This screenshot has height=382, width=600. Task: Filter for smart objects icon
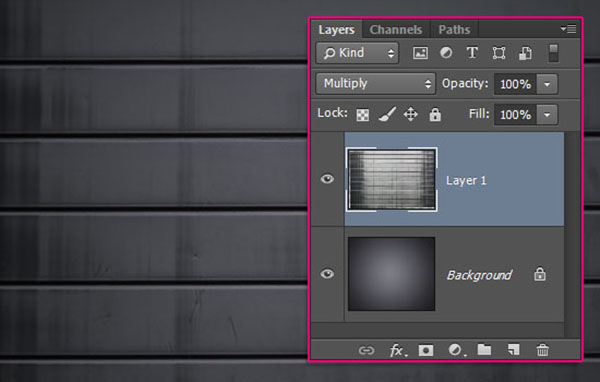(525, 53)
